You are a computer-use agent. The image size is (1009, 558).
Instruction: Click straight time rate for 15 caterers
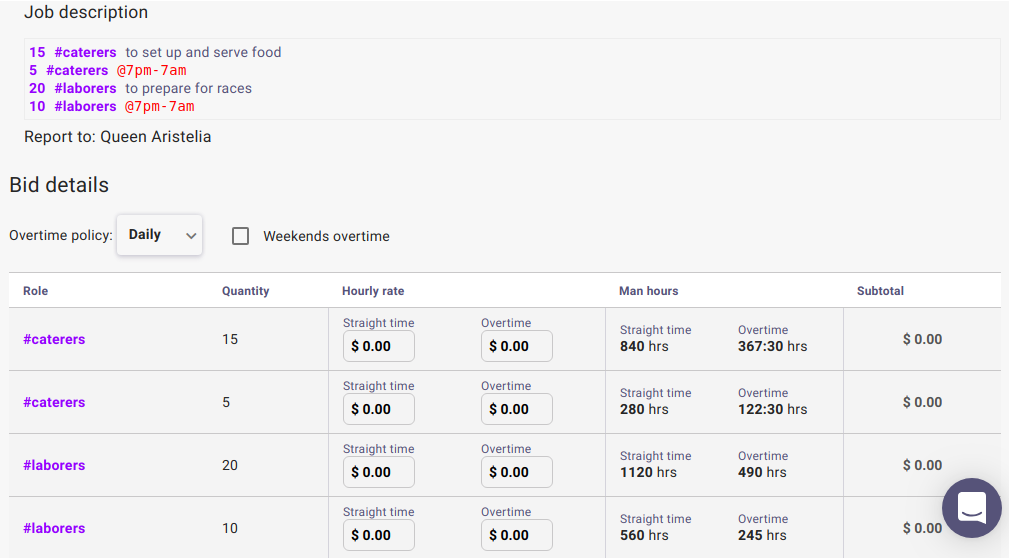(x=379, y=346)
